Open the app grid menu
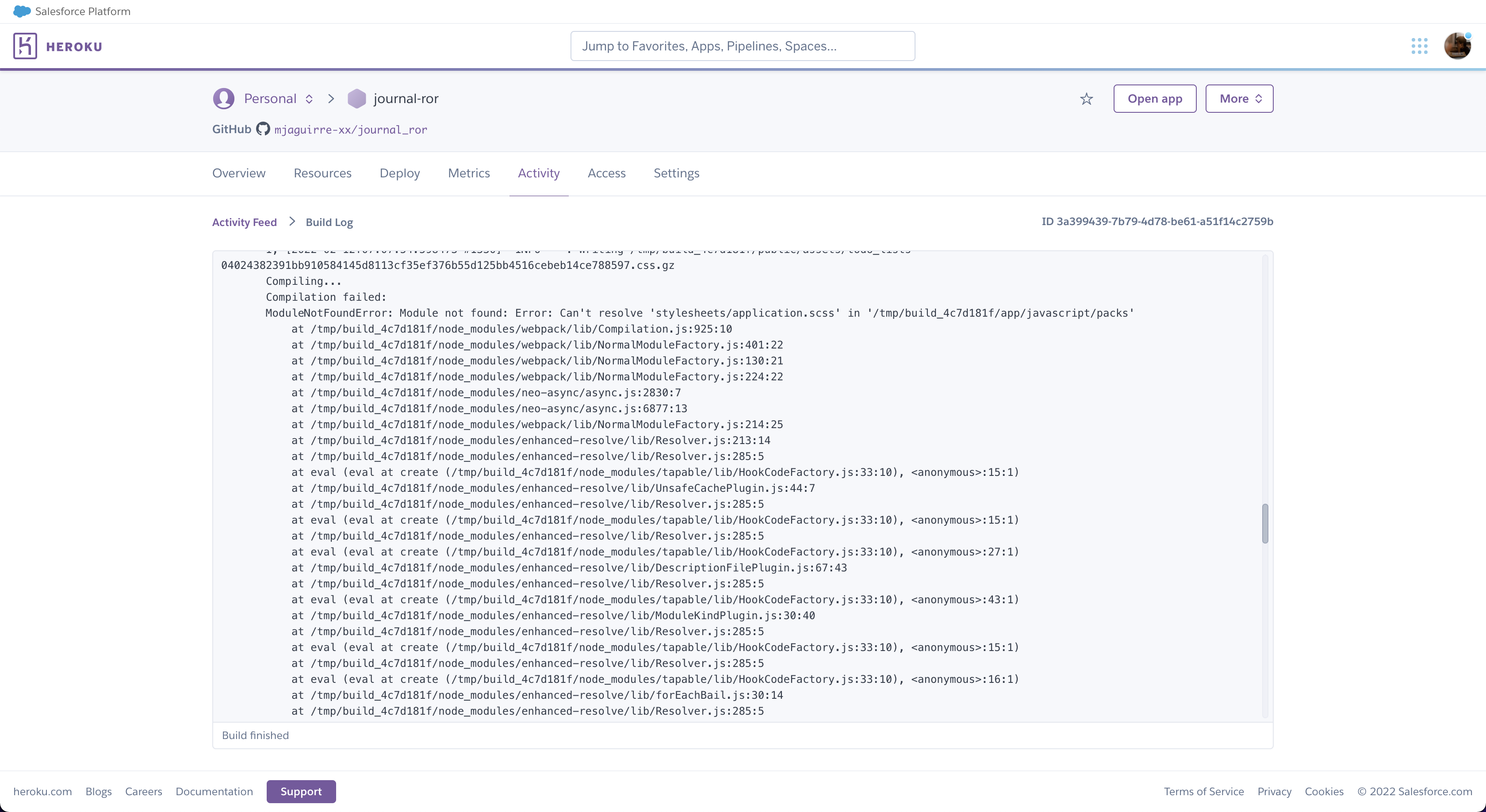The height and width of the screenshot is (812, 1486). pyautogui.click(x=1420, y=46)
